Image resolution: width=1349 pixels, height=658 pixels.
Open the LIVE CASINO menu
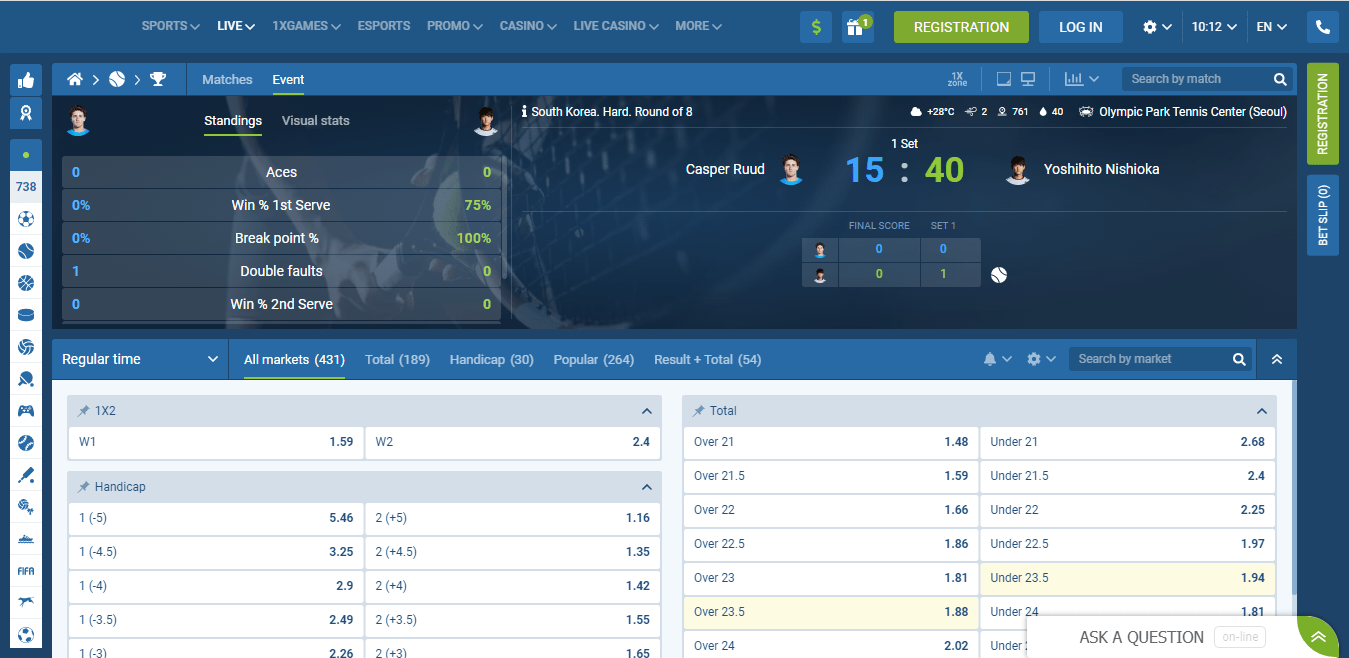pyautogui.click(x=616, y=26)
